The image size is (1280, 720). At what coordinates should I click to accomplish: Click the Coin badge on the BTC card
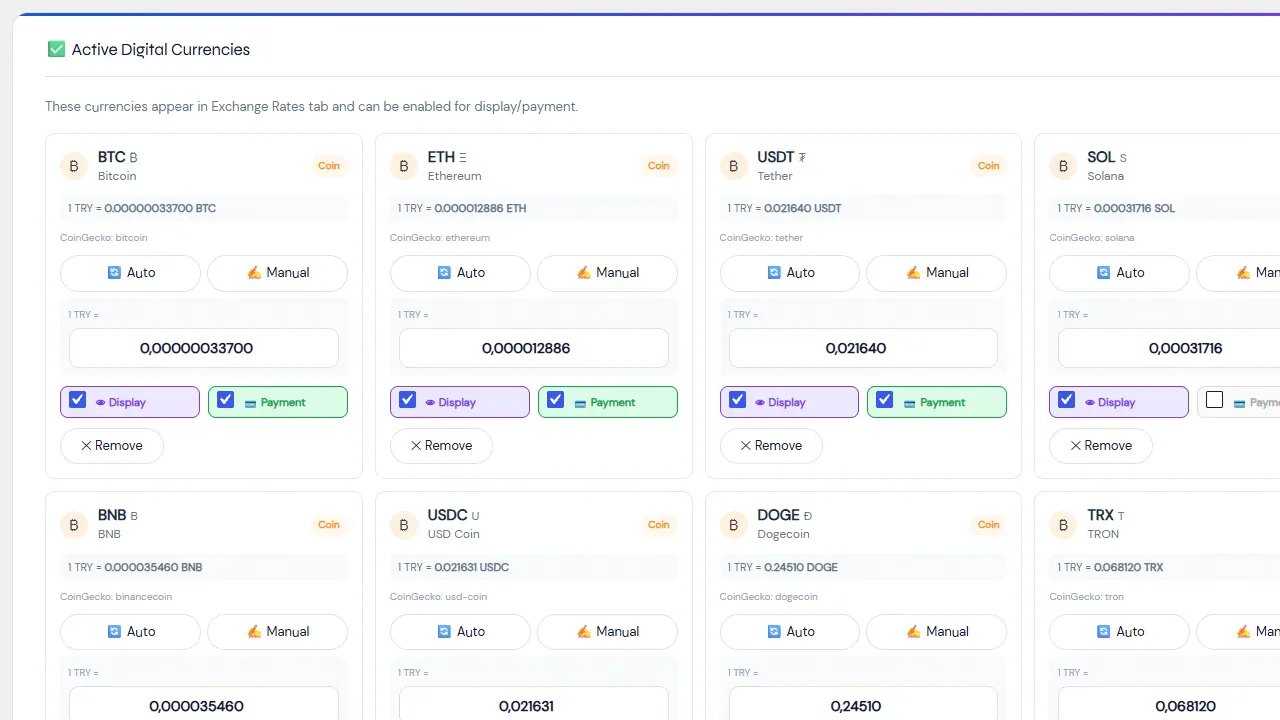(329, 166)
